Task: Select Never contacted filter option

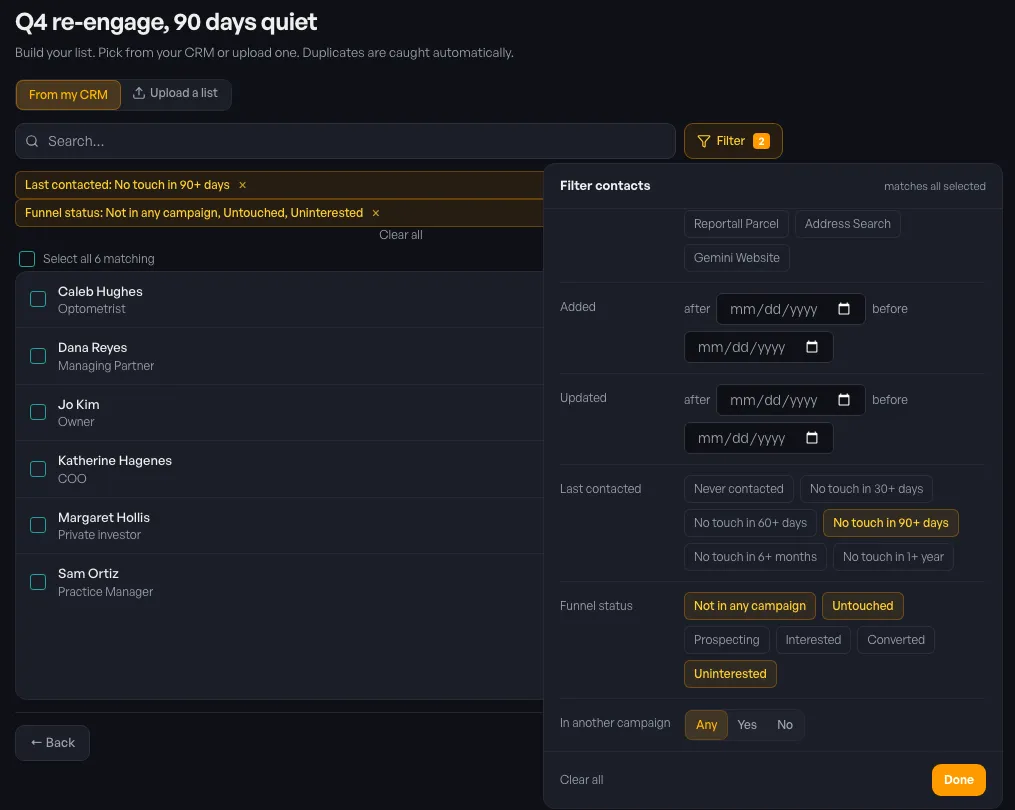Action: click(x=739, y=489)
